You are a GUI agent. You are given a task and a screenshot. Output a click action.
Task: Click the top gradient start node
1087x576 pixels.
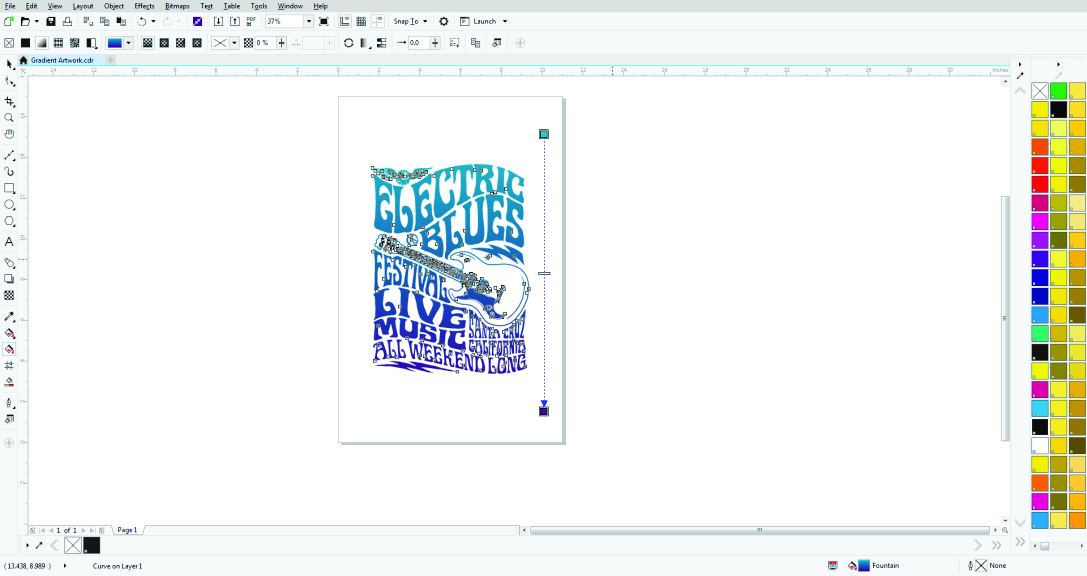click(544, 134)
